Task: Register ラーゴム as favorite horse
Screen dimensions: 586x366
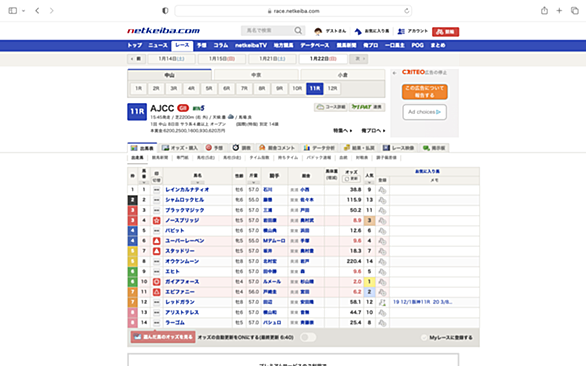Action: pyautogui.click(x=382, y=323)
